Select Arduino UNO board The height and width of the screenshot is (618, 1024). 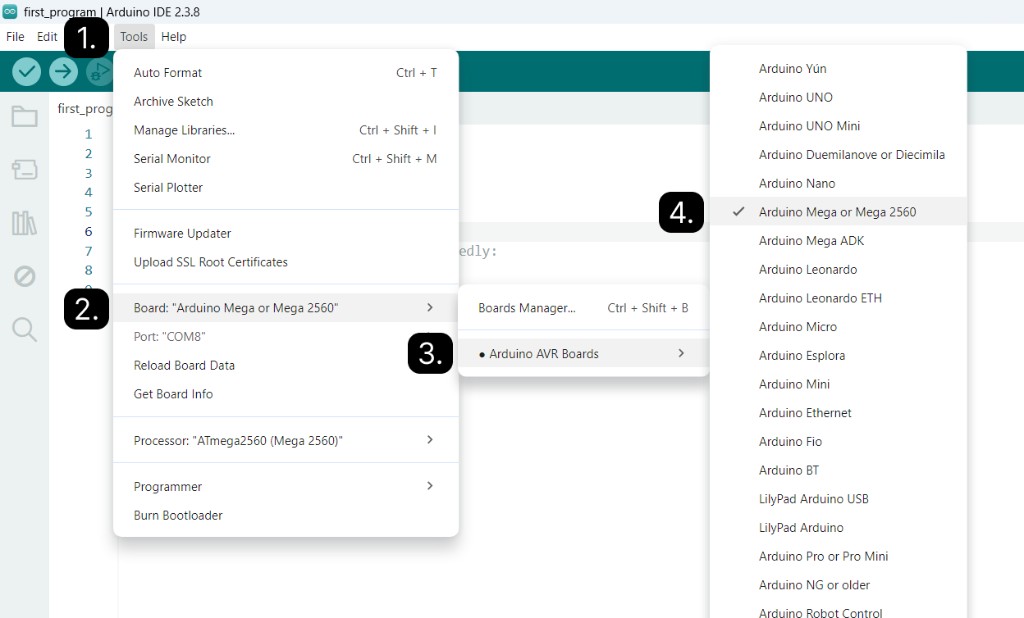tap(838, 97)
